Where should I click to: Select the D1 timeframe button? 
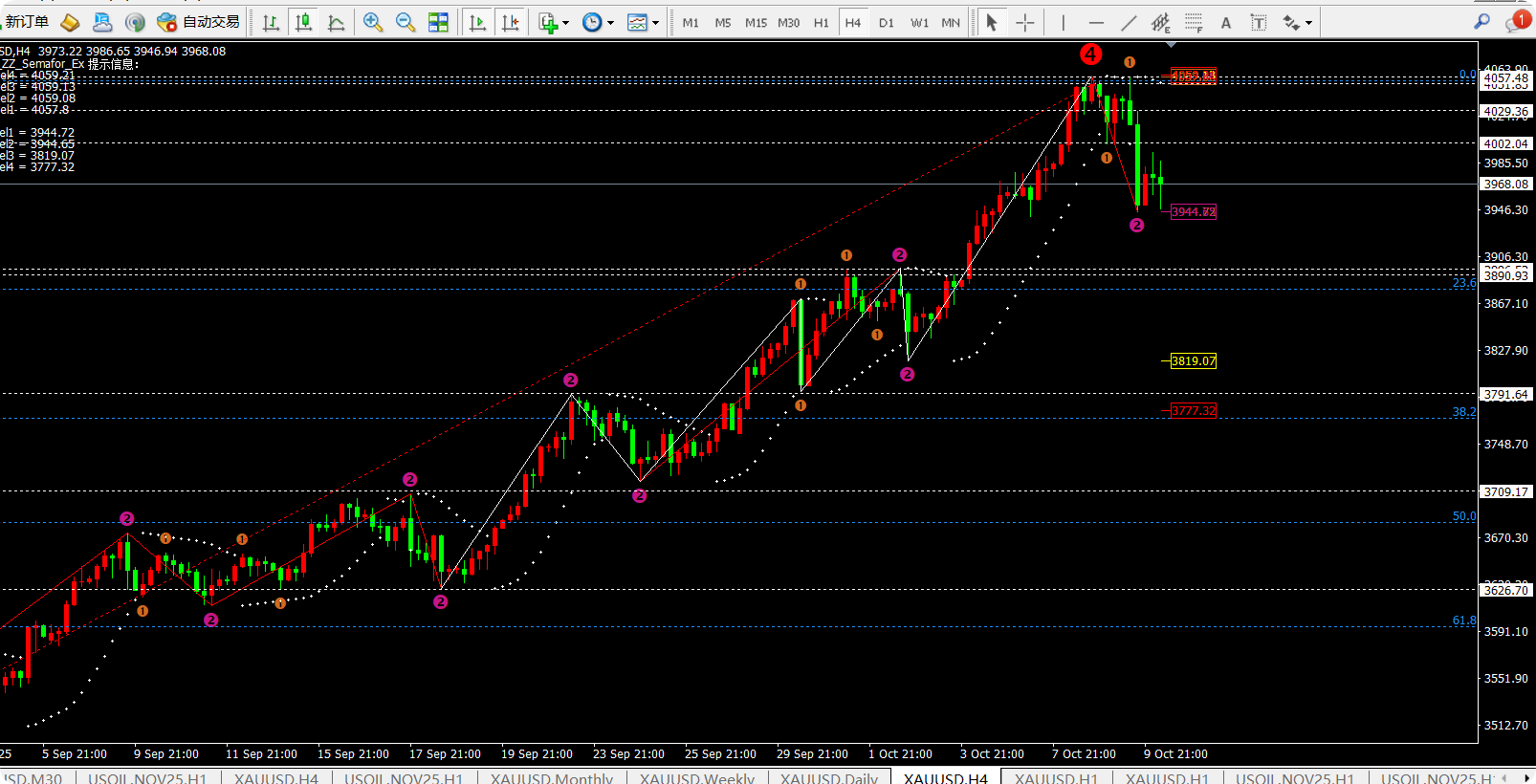[886, 22]
